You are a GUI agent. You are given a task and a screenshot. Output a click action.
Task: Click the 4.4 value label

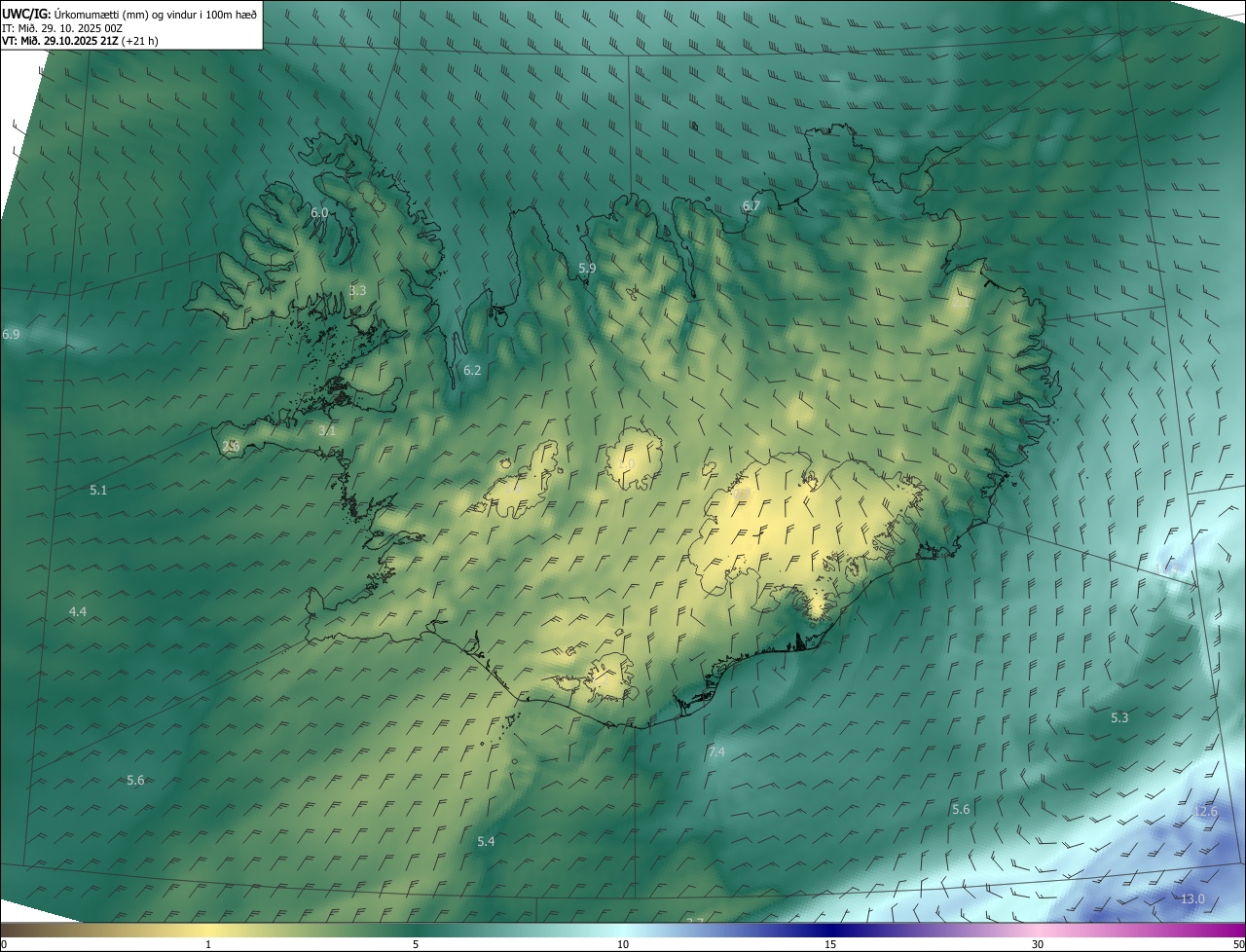point(78,611)
